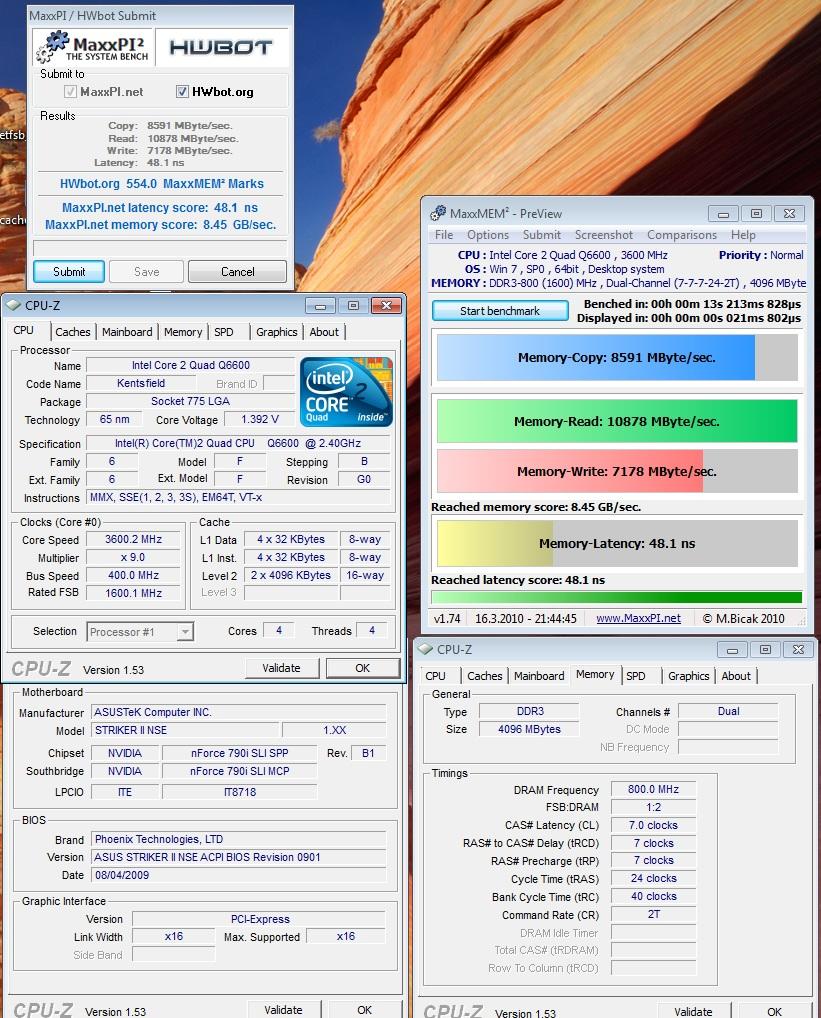Click OK in CPU-Z Memory window

tap(775, 1010)
